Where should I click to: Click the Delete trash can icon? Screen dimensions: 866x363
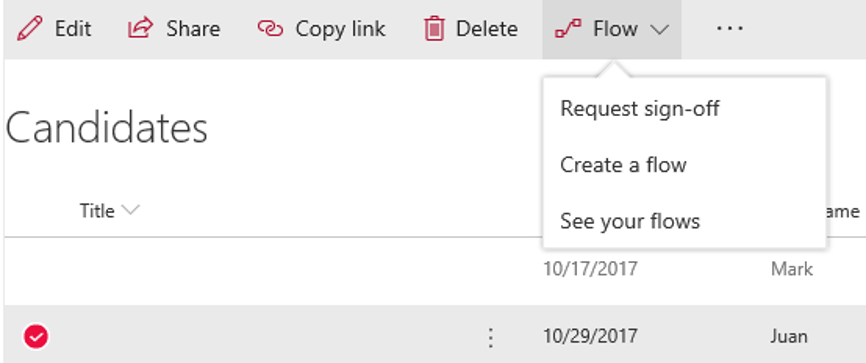click(434, 29)
